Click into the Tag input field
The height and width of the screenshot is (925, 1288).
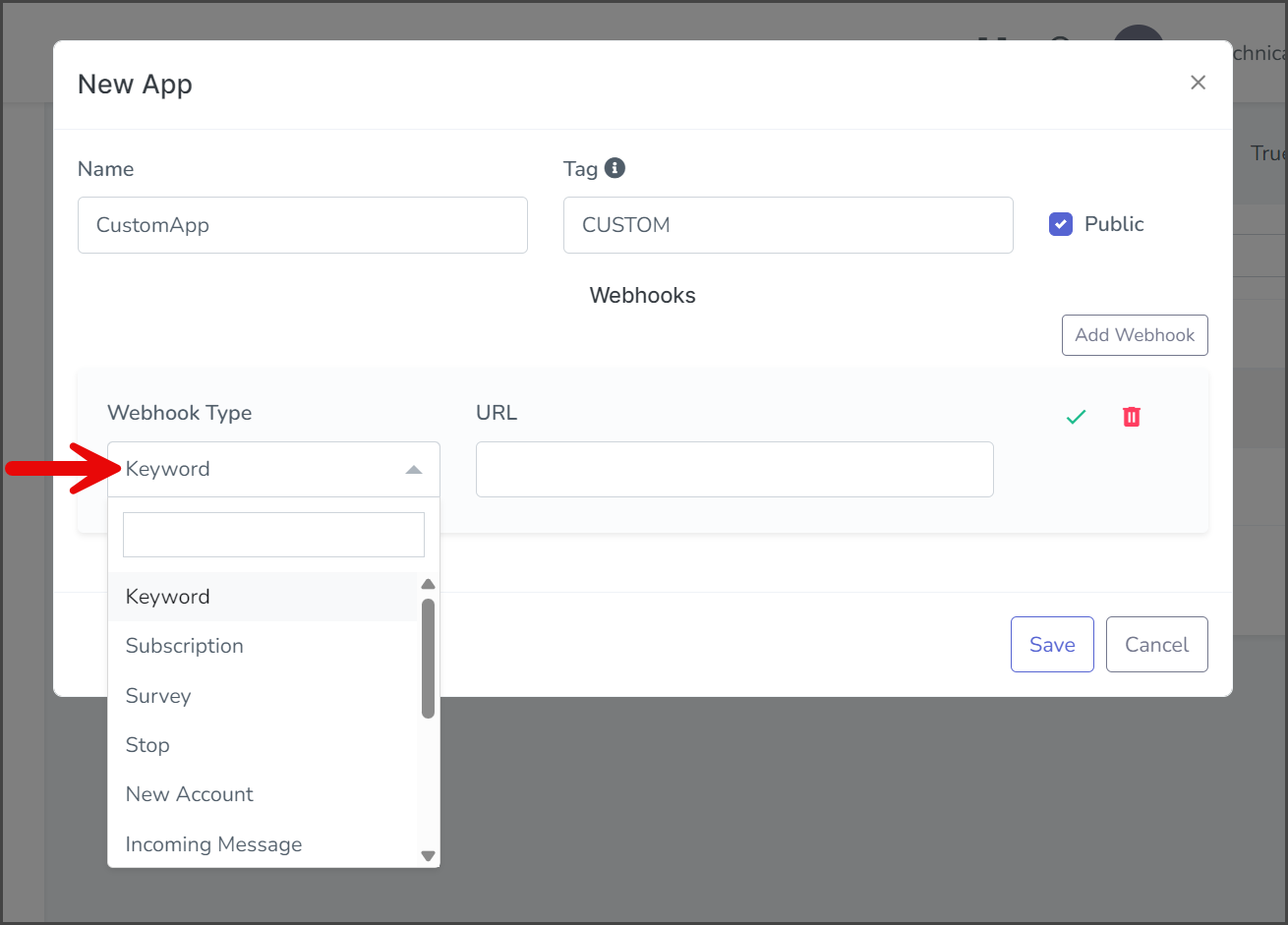click(789, 225)
